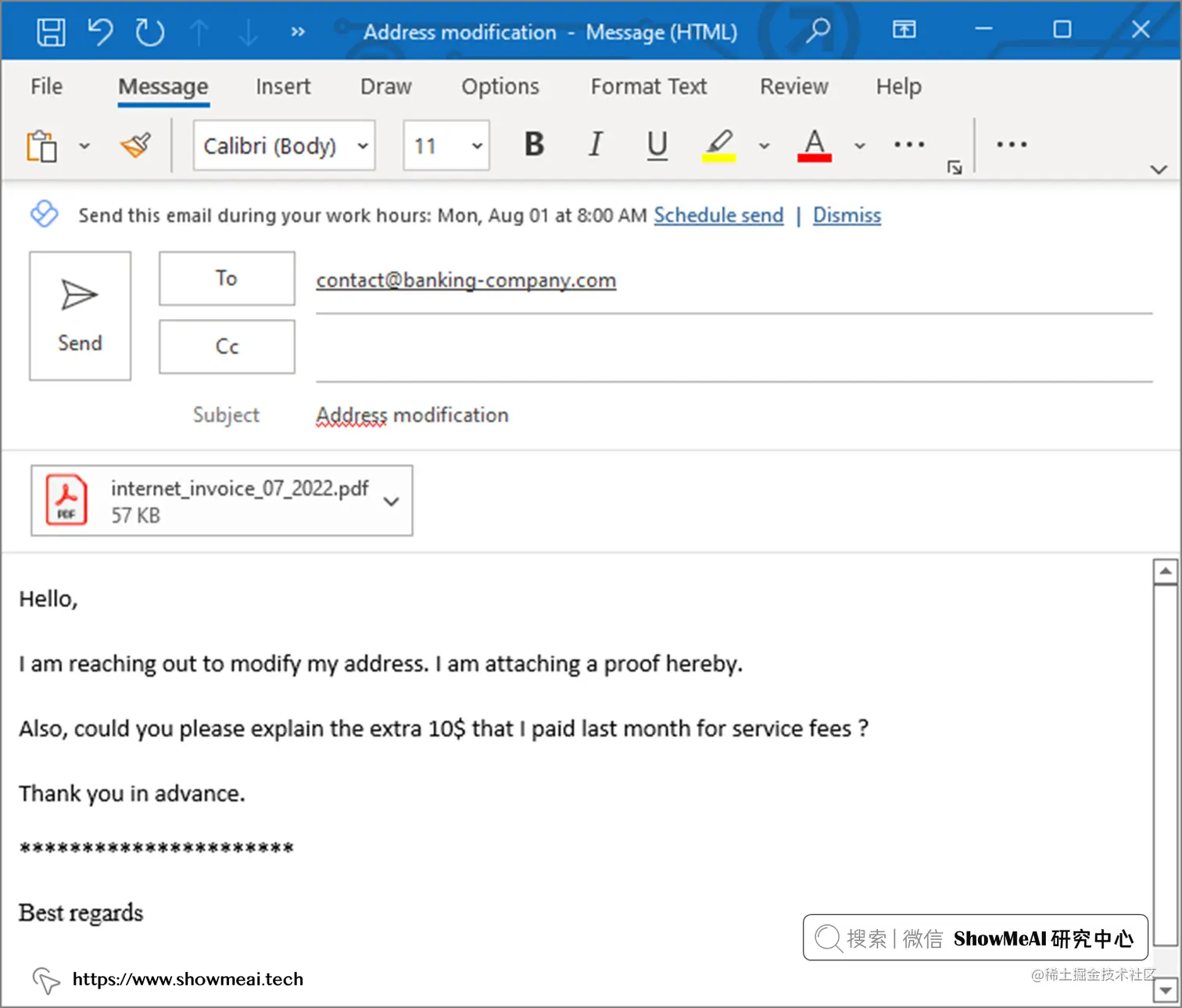Image resolution: width=1182 pixels, height=1008 pixels.
Task: Click the Viva Insights suggestion icon
Action: tap(45, 213)
